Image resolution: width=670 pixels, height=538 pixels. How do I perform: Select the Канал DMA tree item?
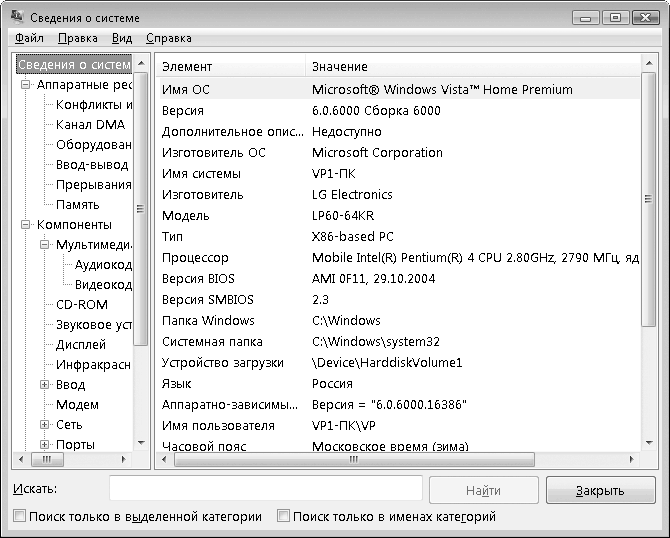click(90, 125)
